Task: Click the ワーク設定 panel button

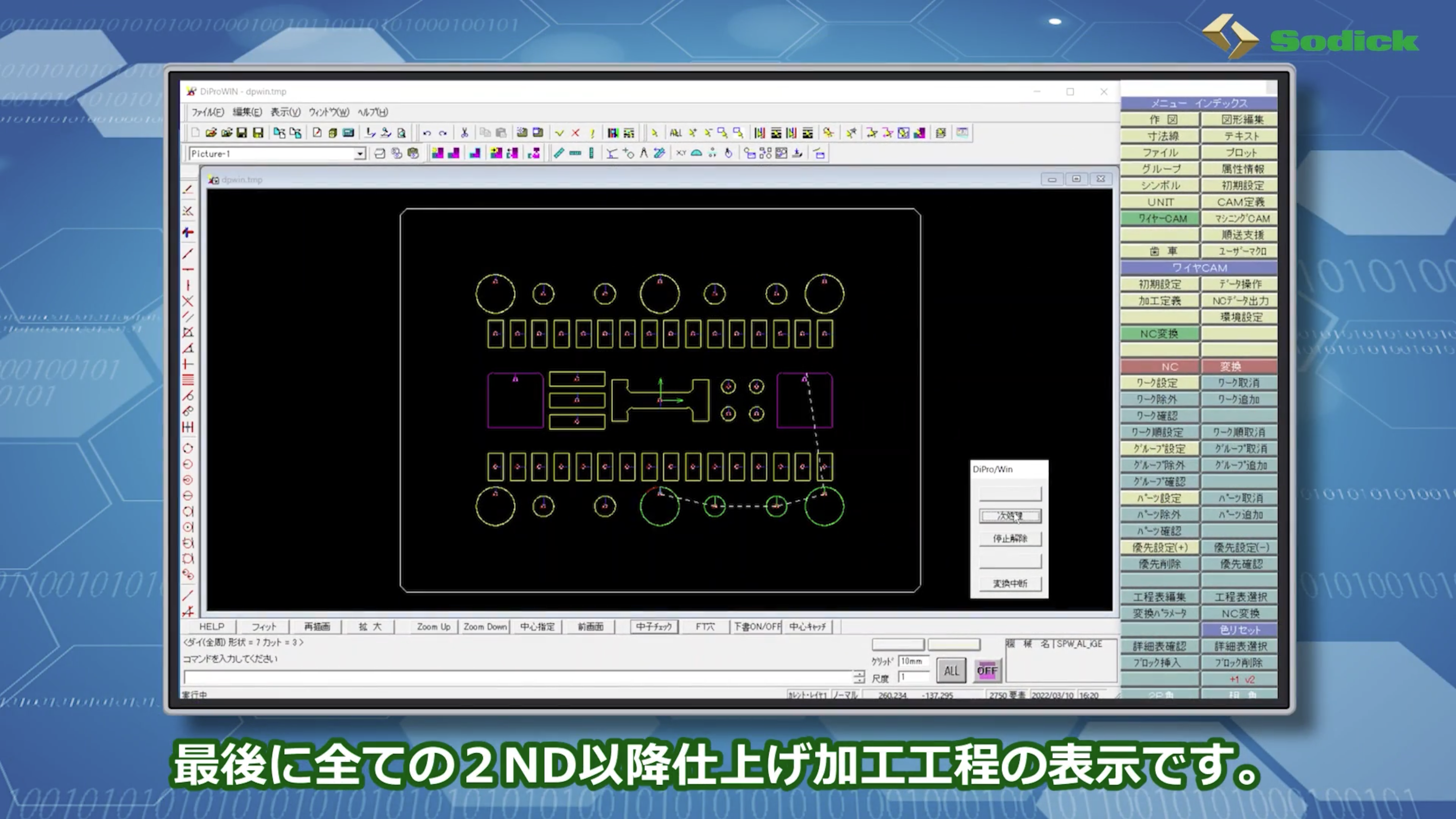Action: pyautogui.click(x=1160, y=383)
